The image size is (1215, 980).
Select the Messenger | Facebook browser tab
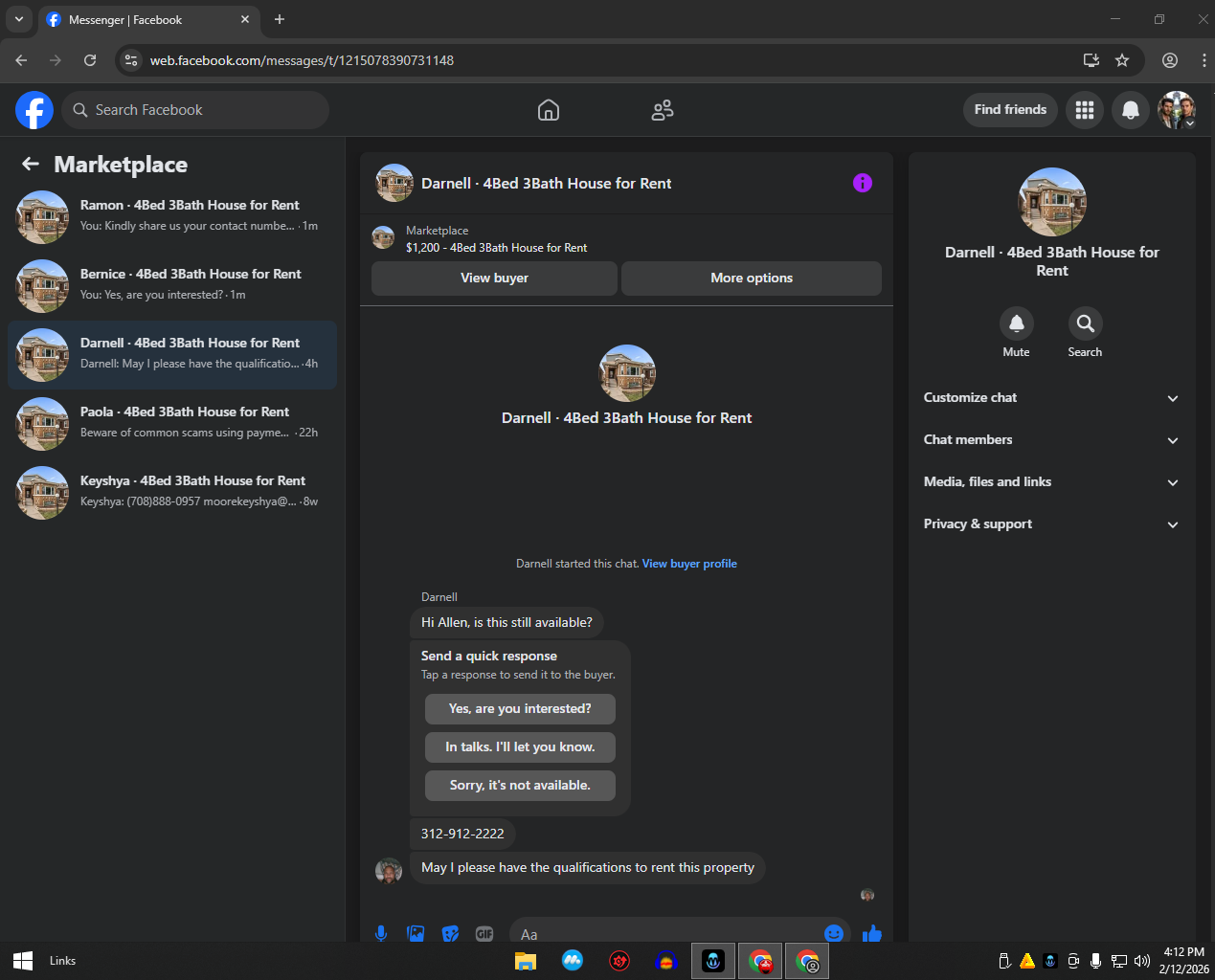click(148, 19)
